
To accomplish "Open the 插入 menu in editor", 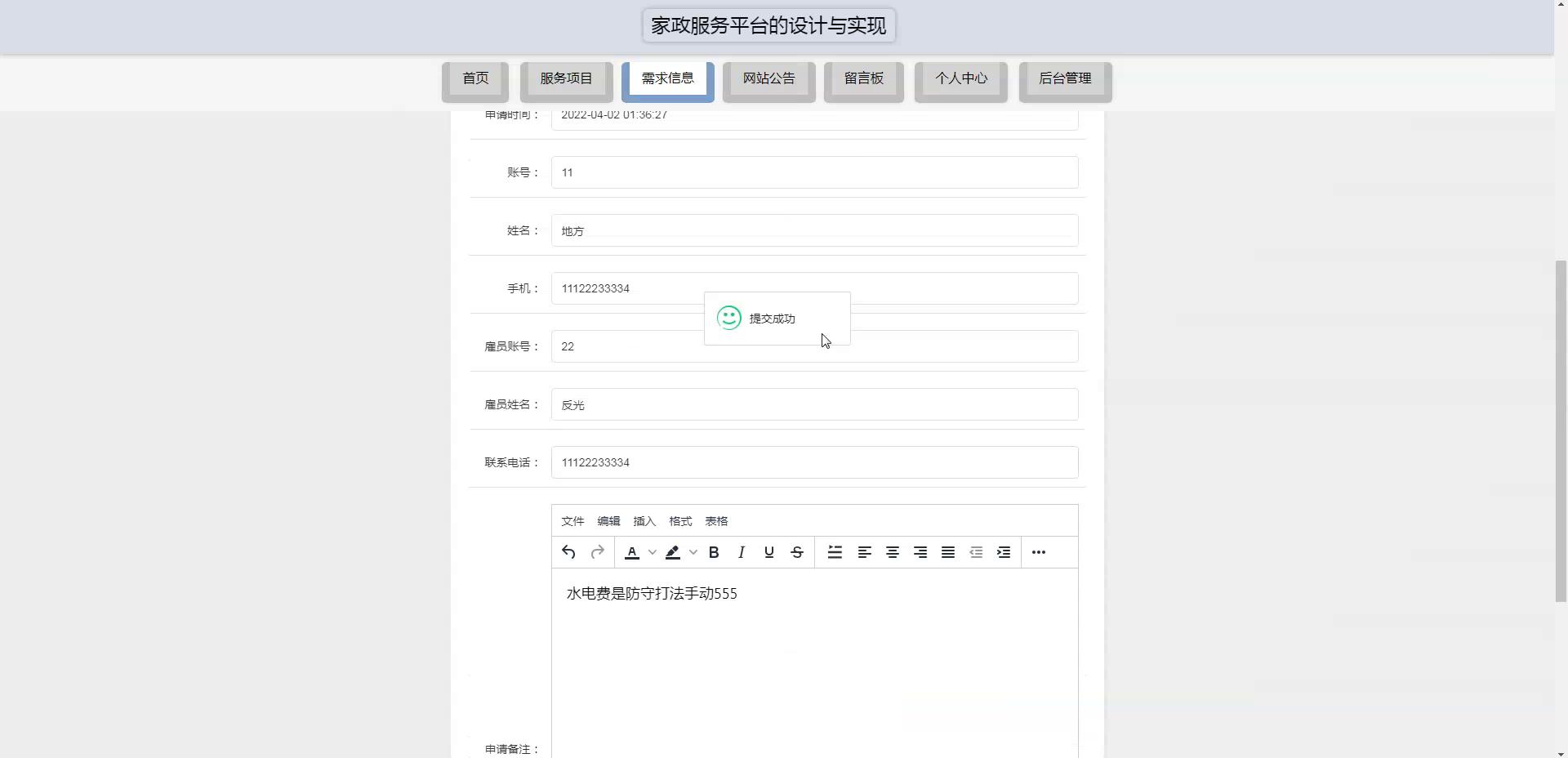I will point(644,521).
